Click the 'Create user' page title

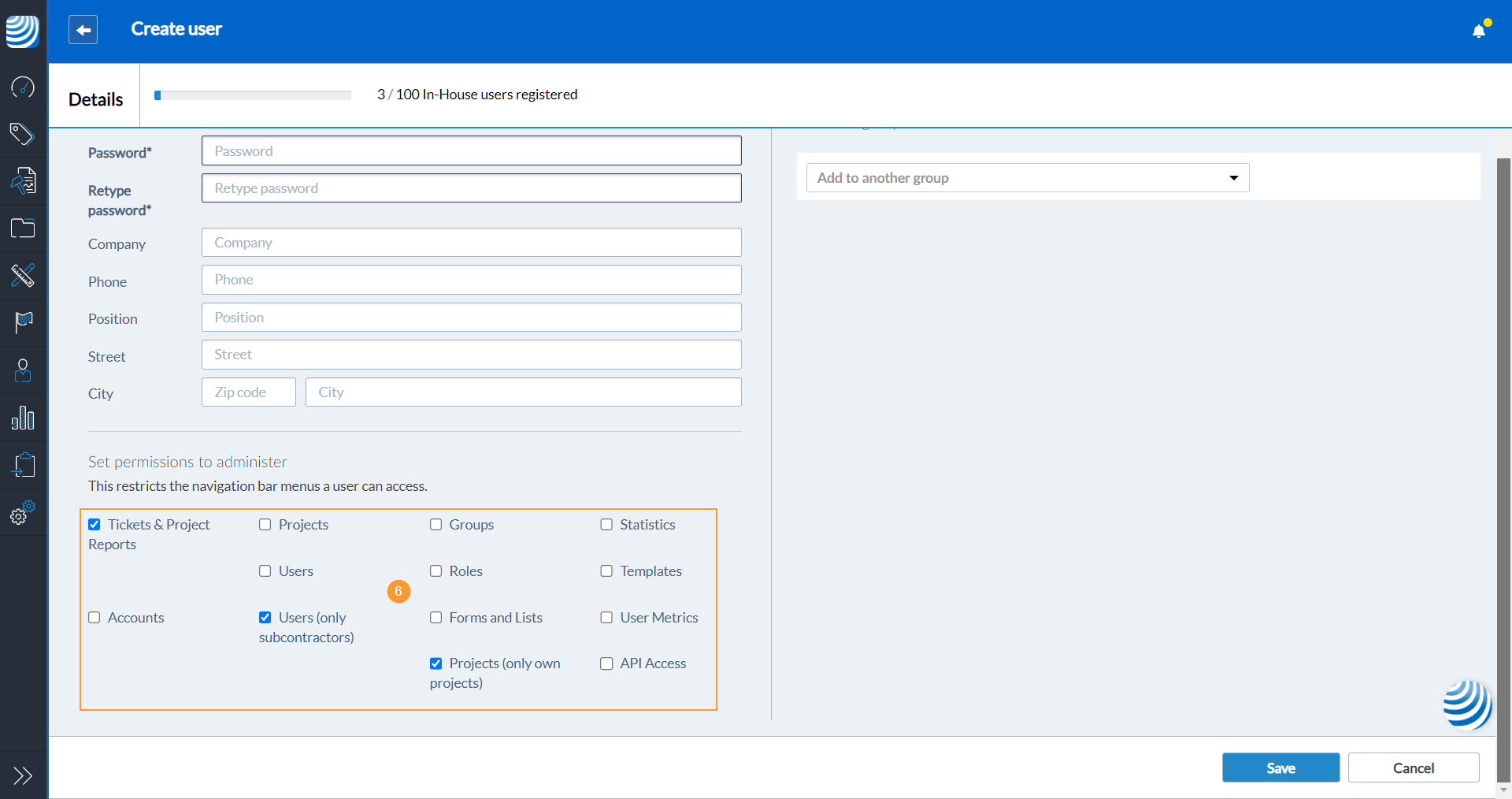pos(176,29)
